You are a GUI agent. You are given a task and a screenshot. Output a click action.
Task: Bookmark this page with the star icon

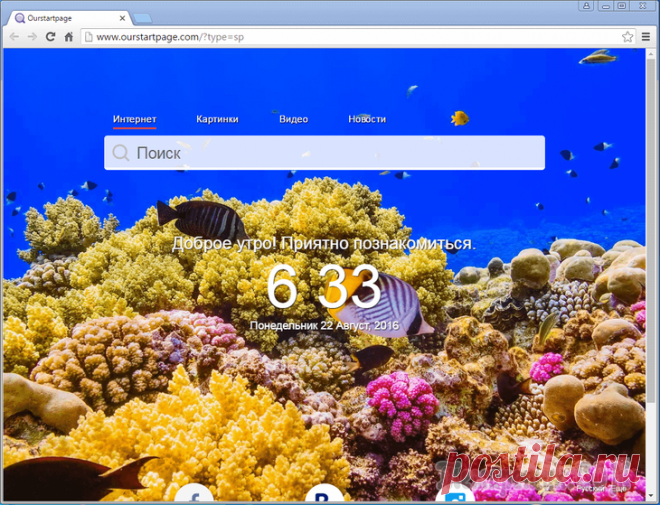(627, 37)
